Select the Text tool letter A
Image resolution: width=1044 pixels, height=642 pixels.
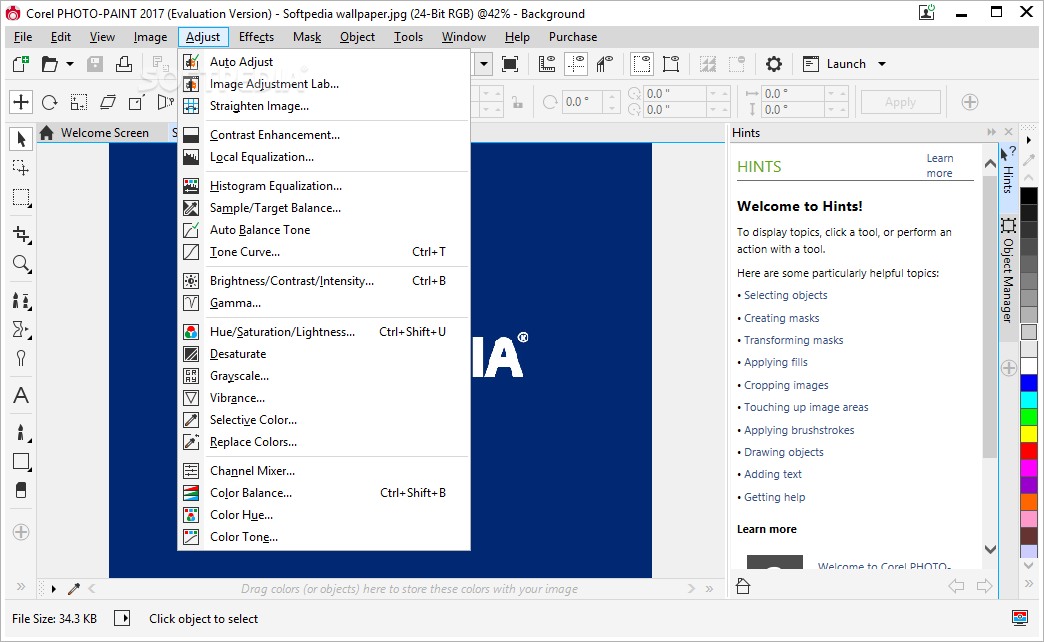click(x=21, y=396)
